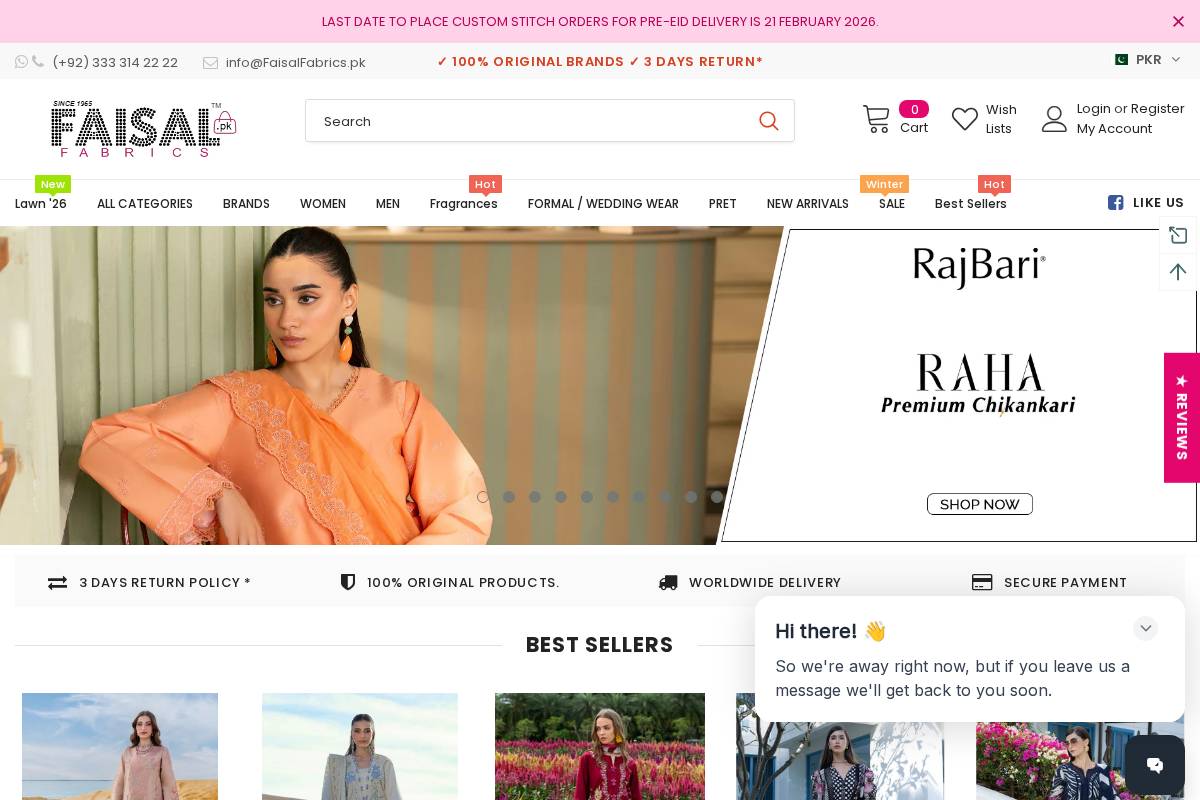
Task: Open My Account user icon
Action: [1054, 118]
